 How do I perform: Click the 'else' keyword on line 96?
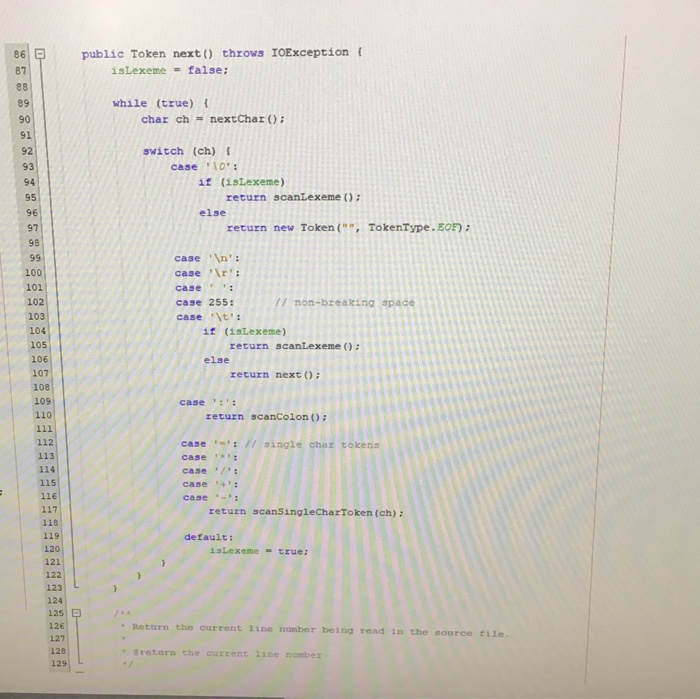pos(212,212)
